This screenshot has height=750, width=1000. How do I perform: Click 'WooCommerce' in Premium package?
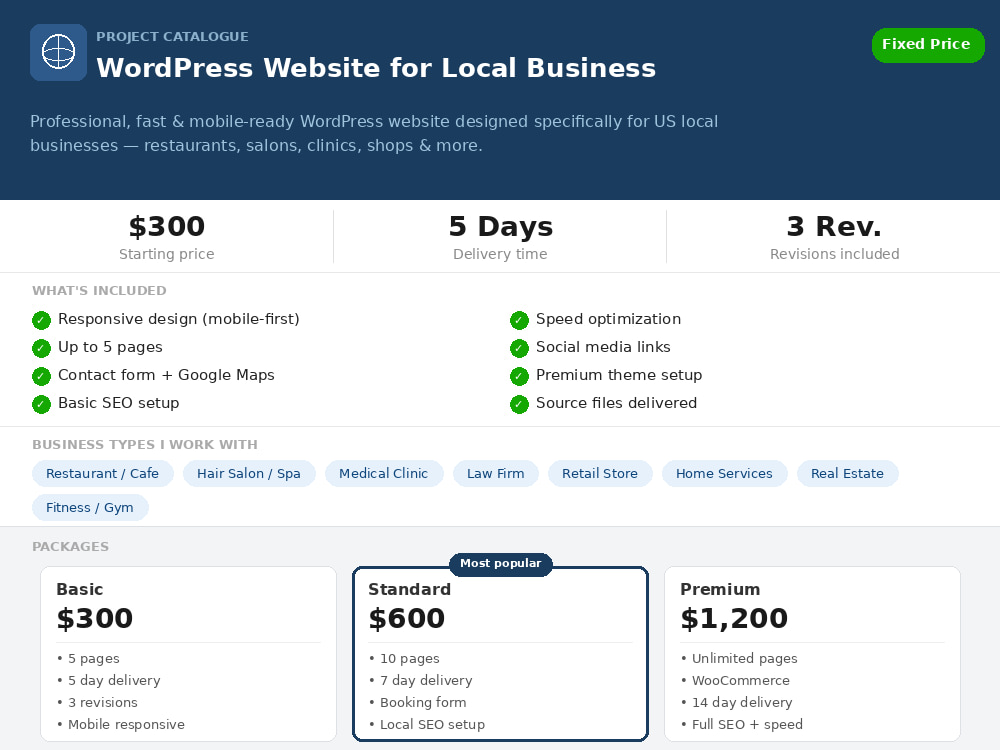click(x=740, y=680)
